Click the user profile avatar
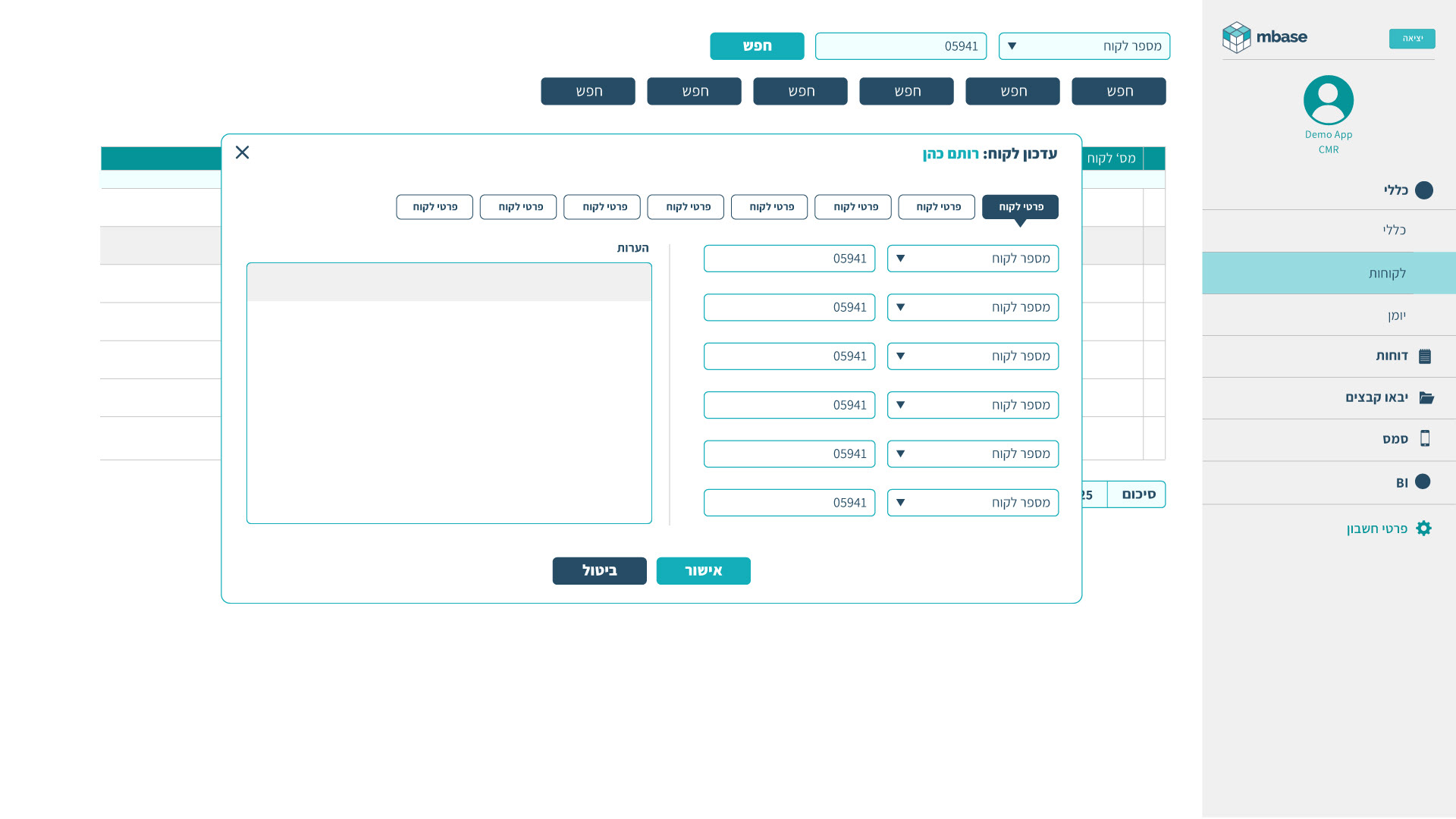This screenshot has width=1456, height=819. [1328, 100]
